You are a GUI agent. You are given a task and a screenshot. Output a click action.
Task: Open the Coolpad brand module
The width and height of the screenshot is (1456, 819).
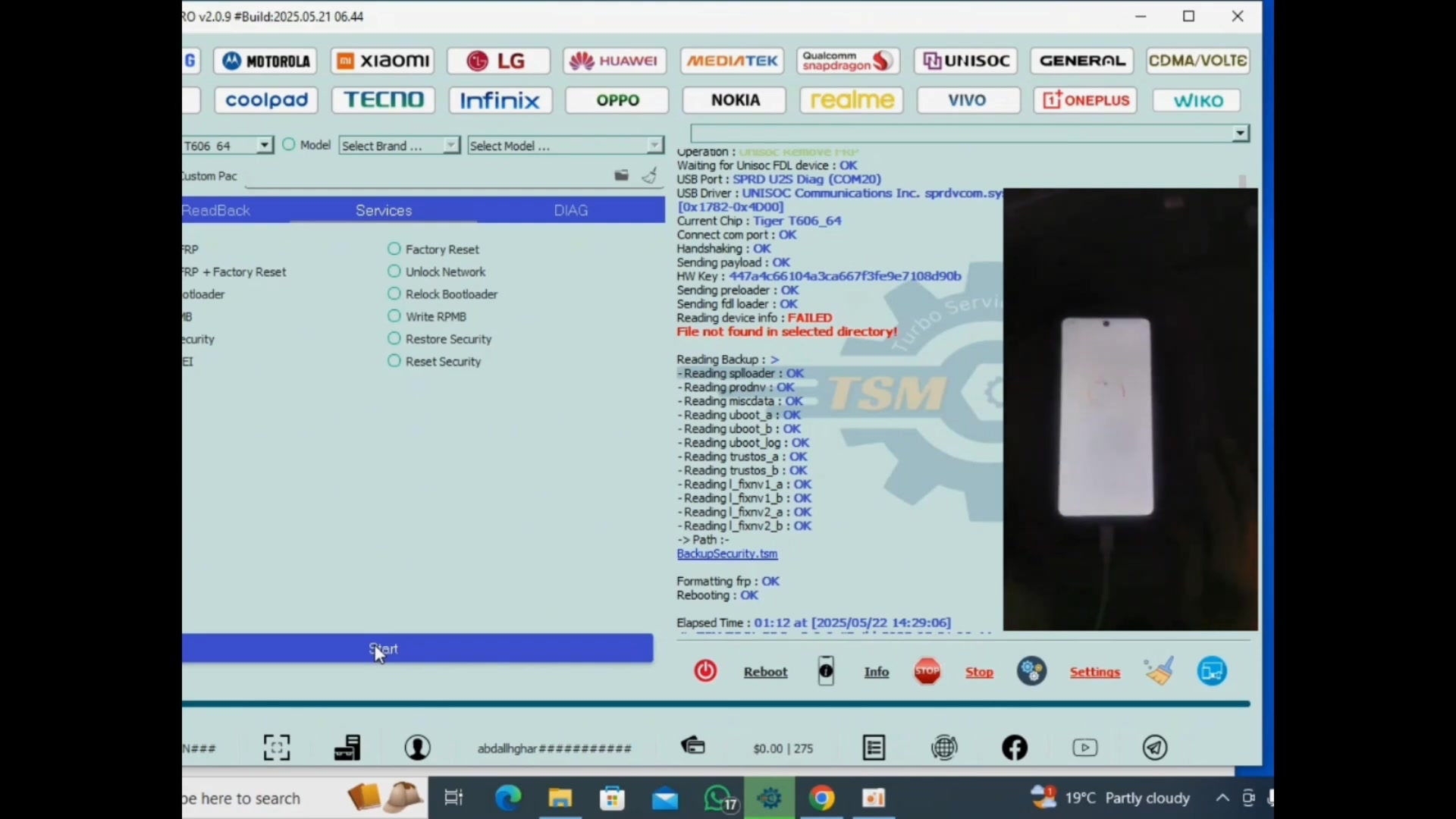coord(266,100)
